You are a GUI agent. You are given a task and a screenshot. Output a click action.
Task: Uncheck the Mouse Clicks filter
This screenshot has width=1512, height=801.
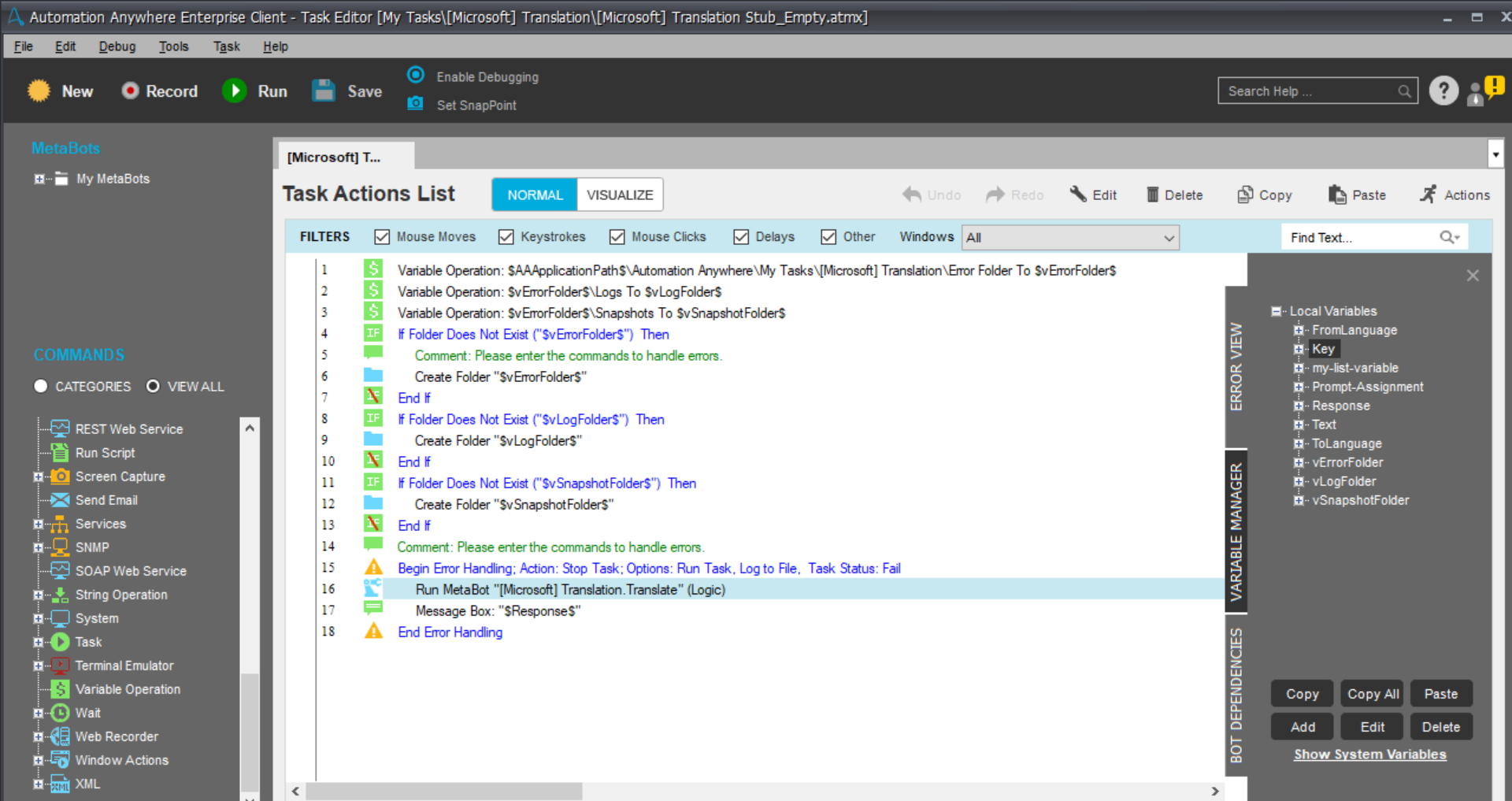pos(617,237)
